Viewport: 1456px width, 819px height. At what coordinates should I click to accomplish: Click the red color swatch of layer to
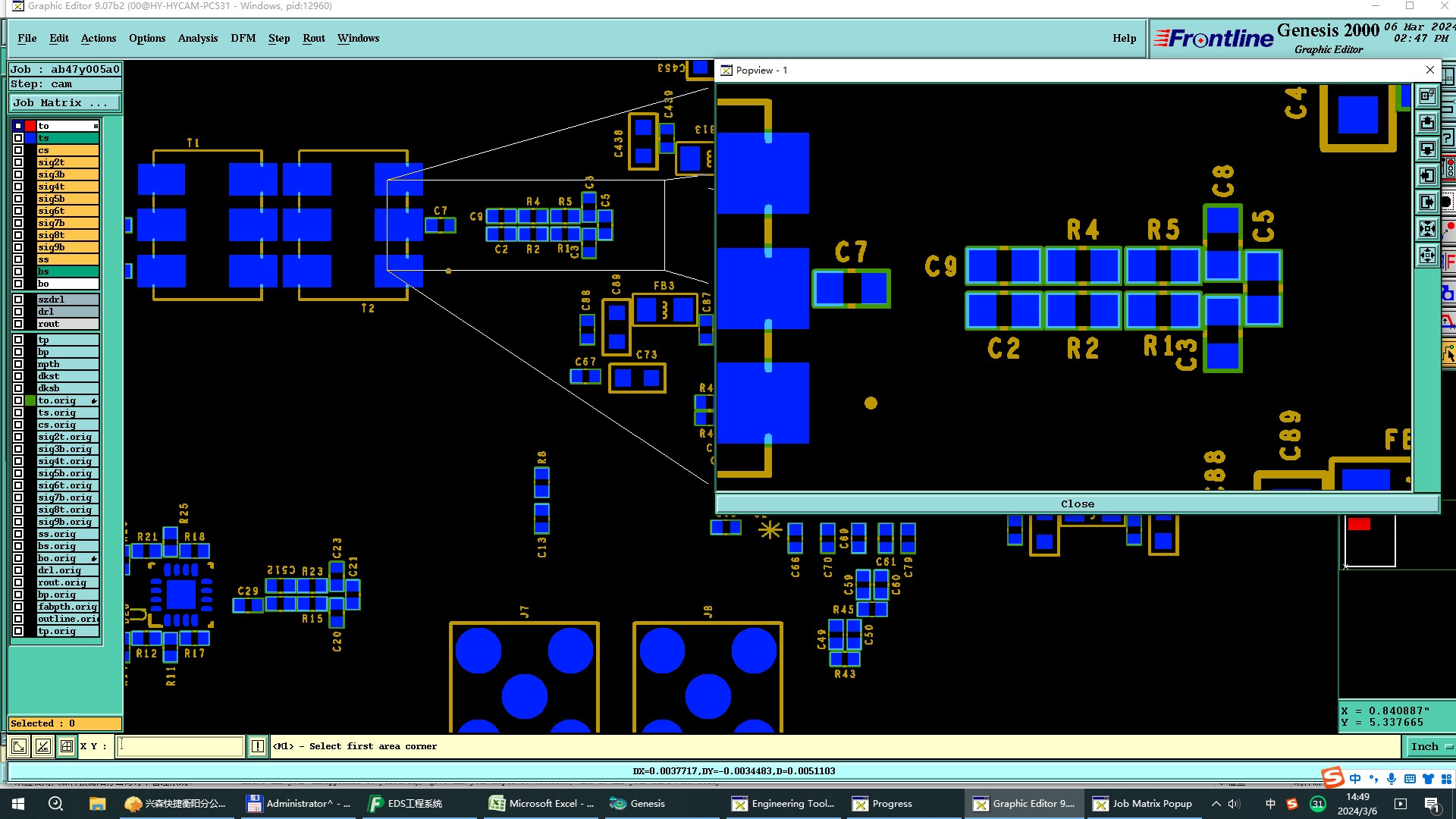[x=30, y=126]
